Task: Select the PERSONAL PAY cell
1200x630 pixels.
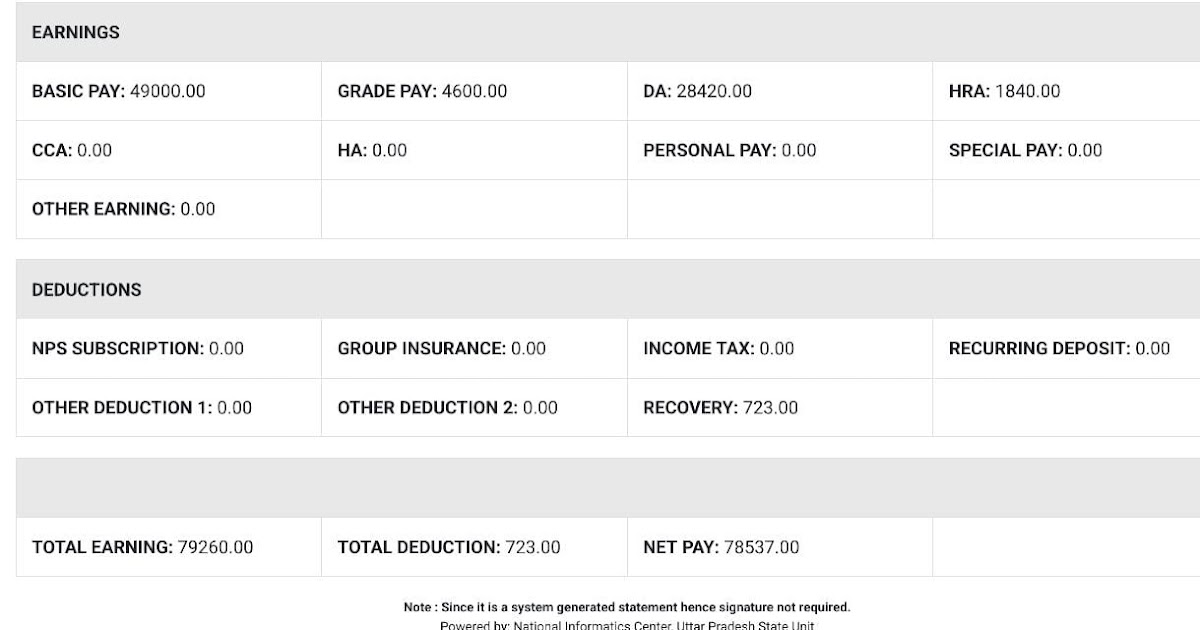Action: 729,151
